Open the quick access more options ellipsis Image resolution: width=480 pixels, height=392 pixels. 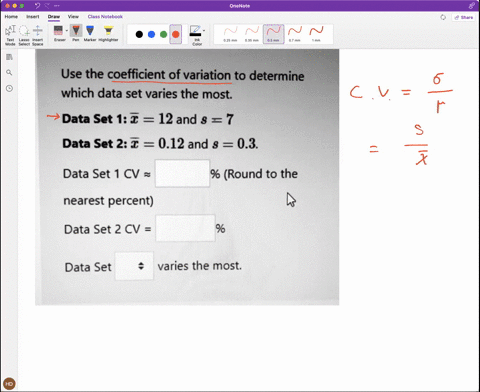57,6
